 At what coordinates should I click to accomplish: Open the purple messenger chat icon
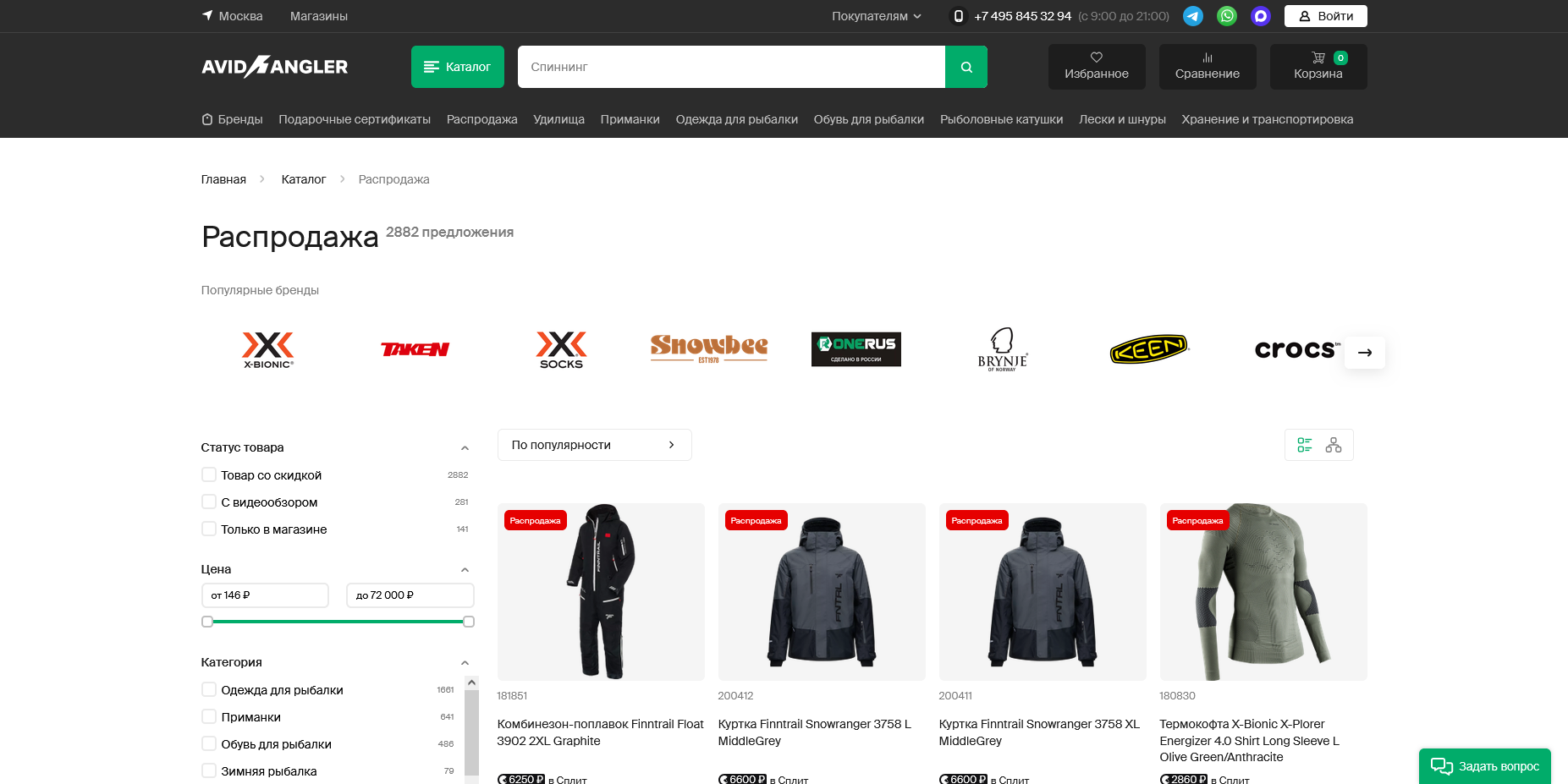pyautogui.click(x=1261, y=16)
